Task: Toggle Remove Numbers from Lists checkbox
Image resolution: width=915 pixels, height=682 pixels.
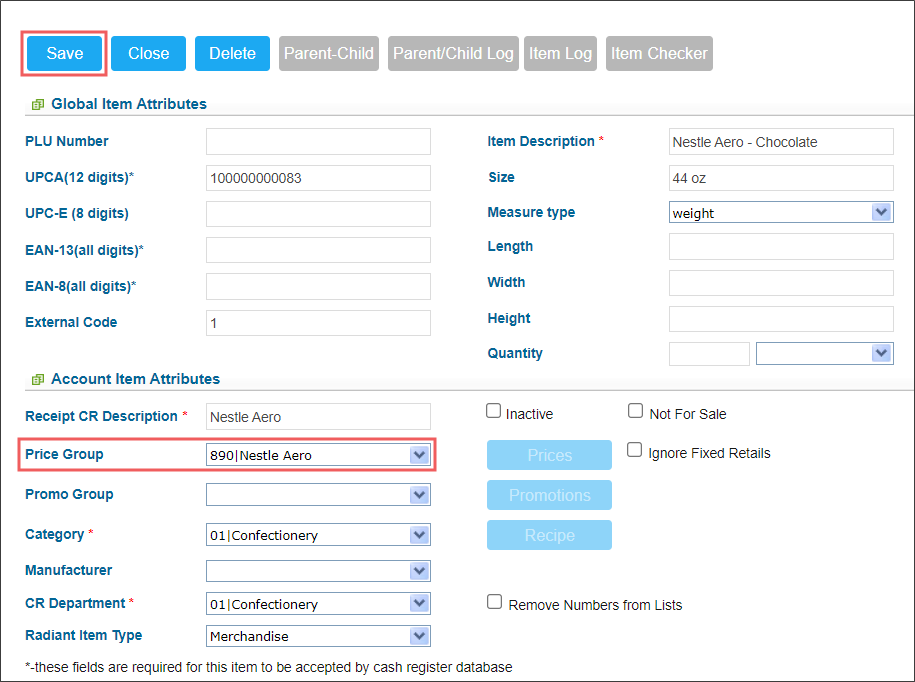Action: 494,601
